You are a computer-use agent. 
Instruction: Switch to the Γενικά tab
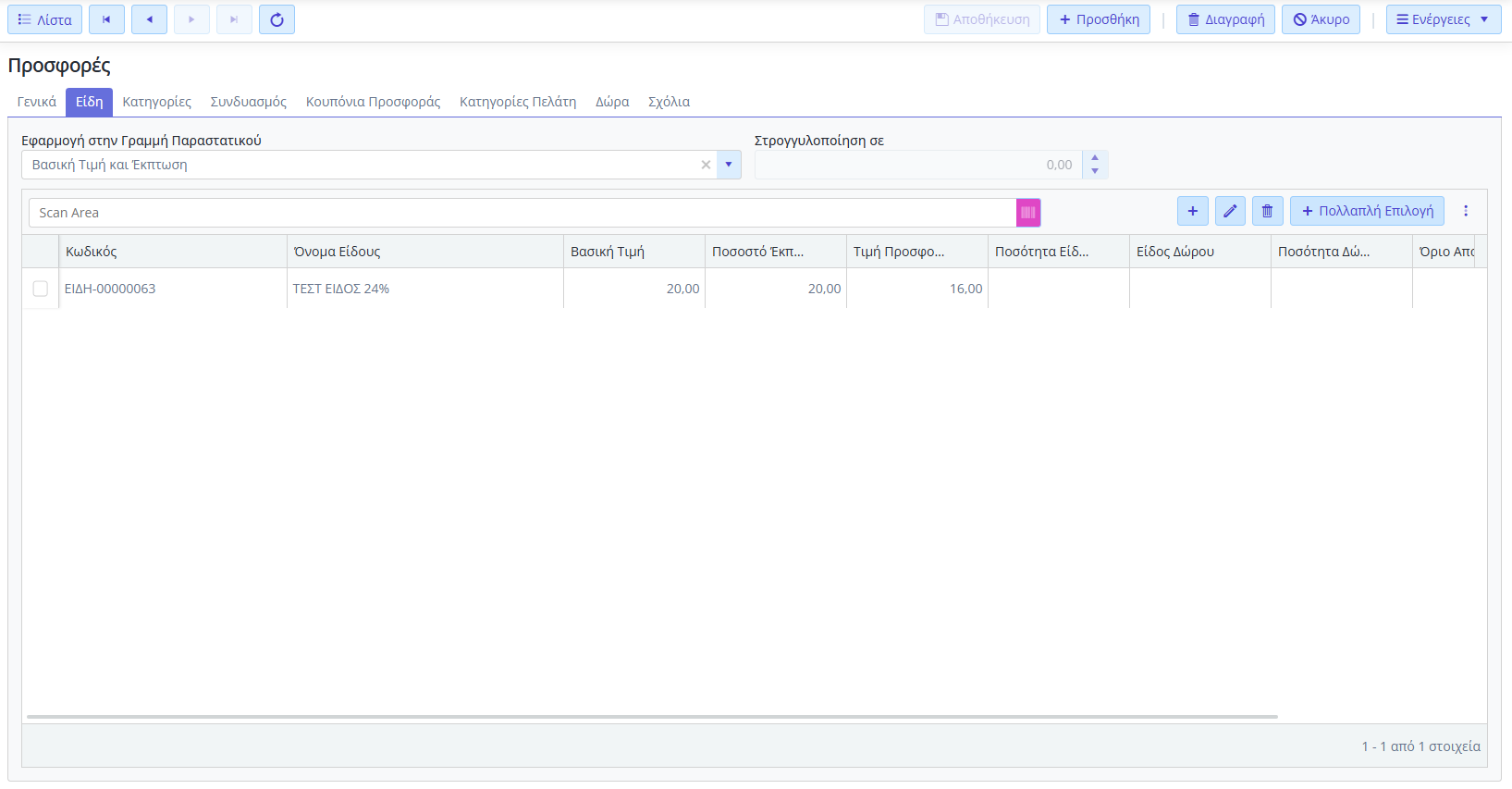point(37,102)
